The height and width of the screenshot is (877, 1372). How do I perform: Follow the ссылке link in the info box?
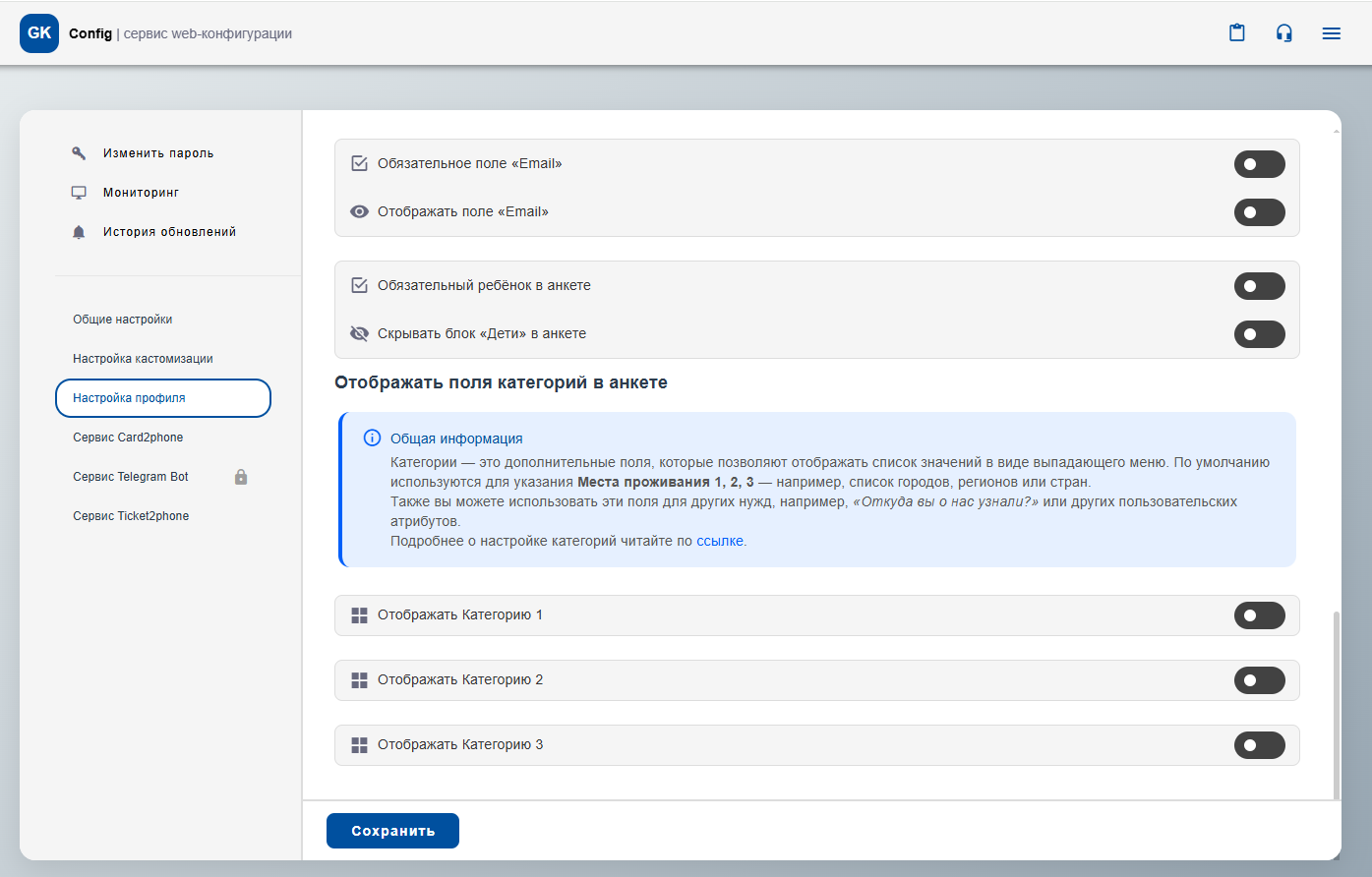(719, 541)
